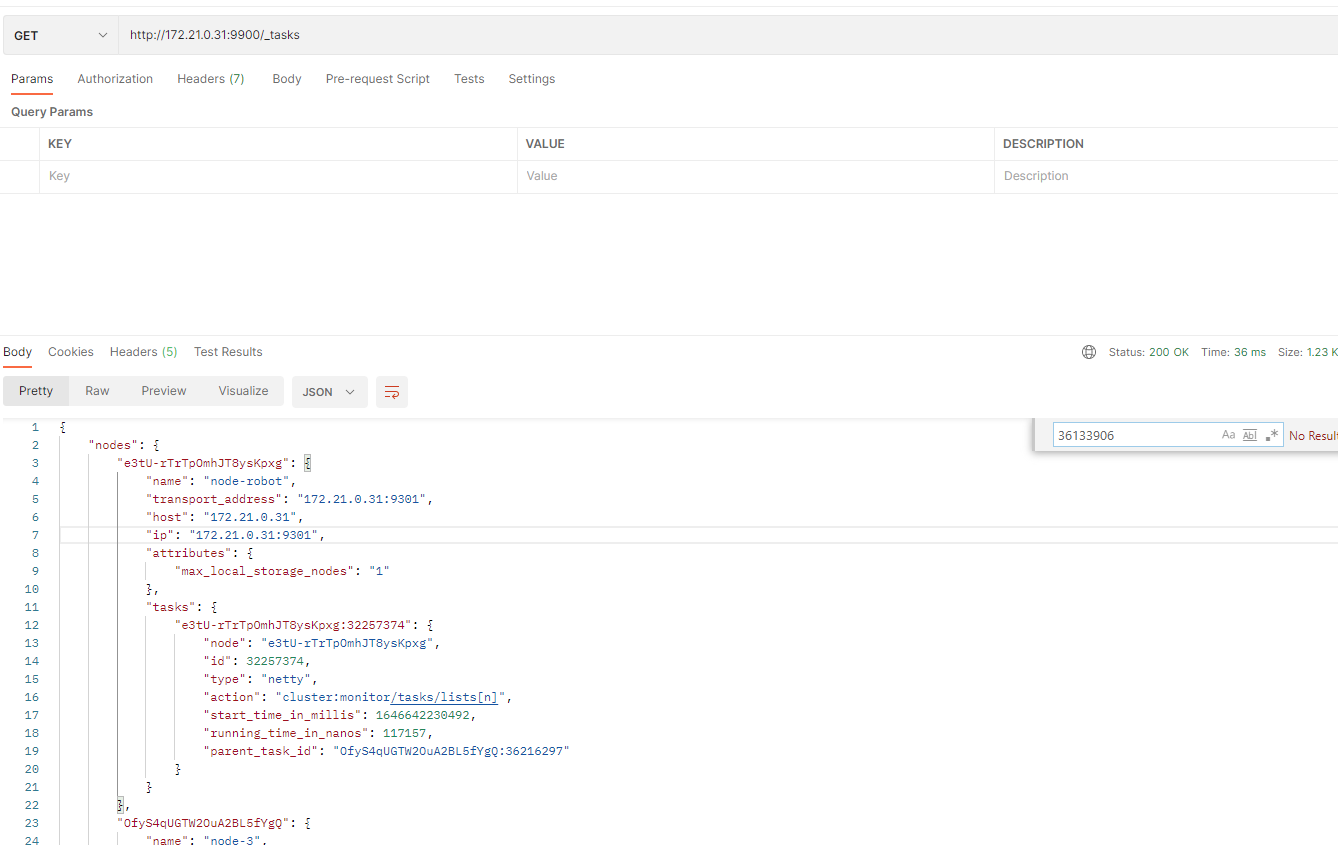This screenshot has height=849, width=1338.
Task: Click the query param Value field
Action: 755,176
